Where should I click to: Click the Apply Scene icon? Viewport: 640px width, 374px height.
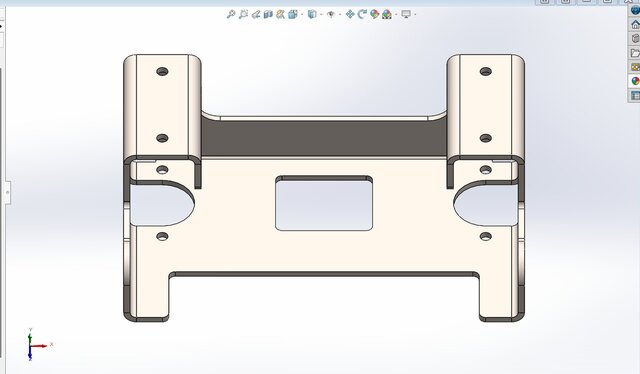click(387, 15)
